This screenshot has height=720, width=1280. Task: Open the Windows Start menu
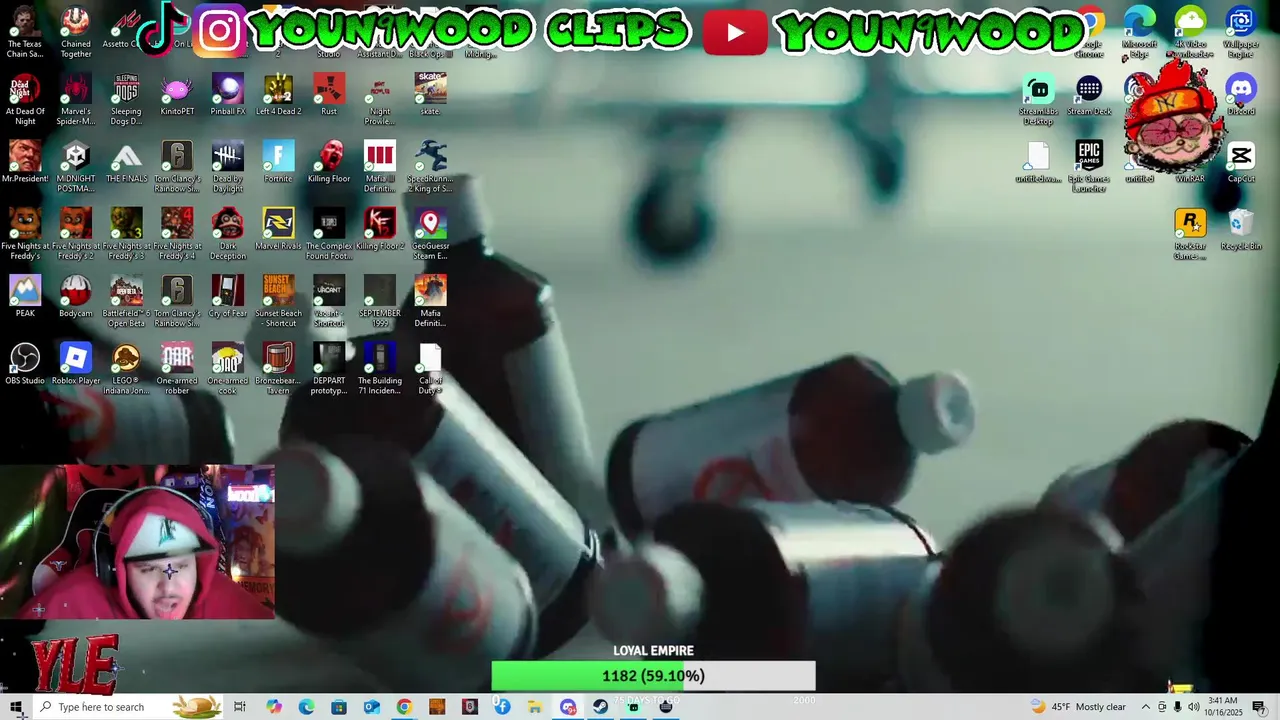(16, 707)
